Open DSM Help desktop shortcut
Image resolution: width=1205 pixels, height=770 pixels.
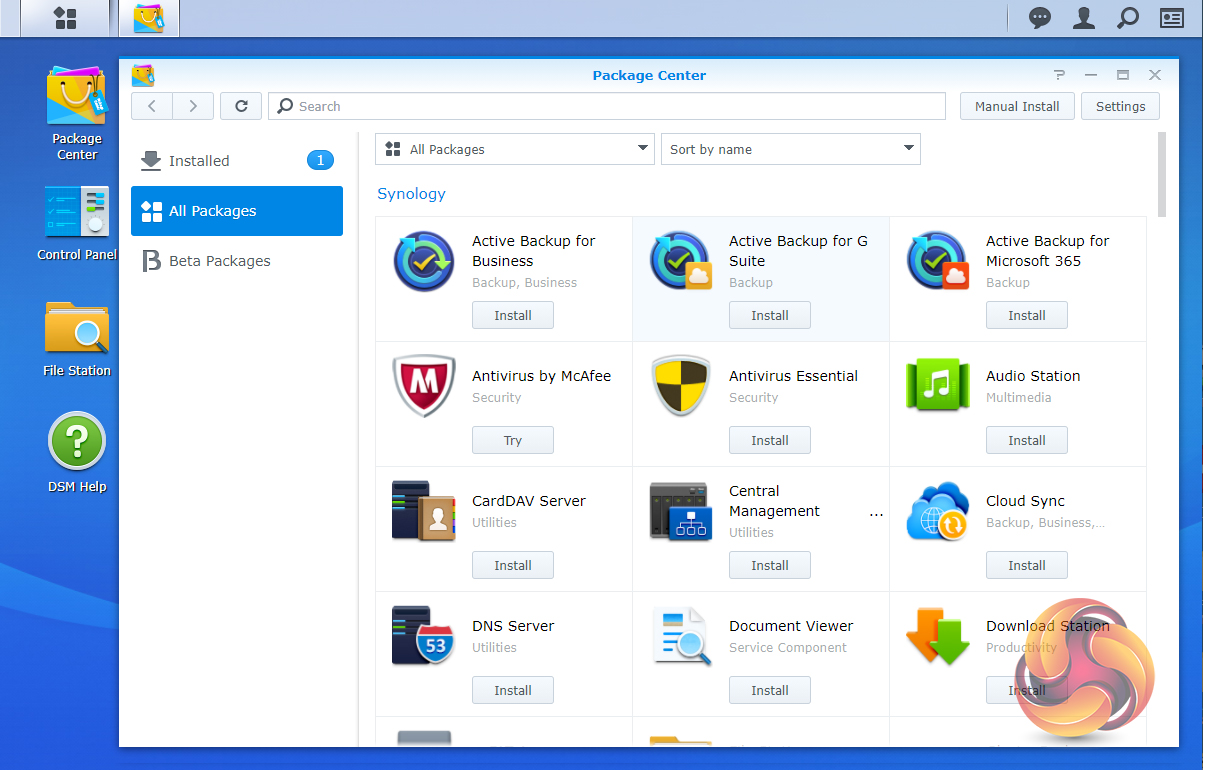coord(77,453)
